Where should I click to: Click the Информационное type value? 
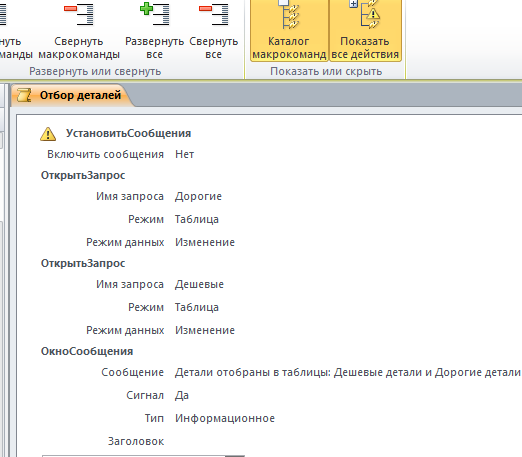[225, 418]
